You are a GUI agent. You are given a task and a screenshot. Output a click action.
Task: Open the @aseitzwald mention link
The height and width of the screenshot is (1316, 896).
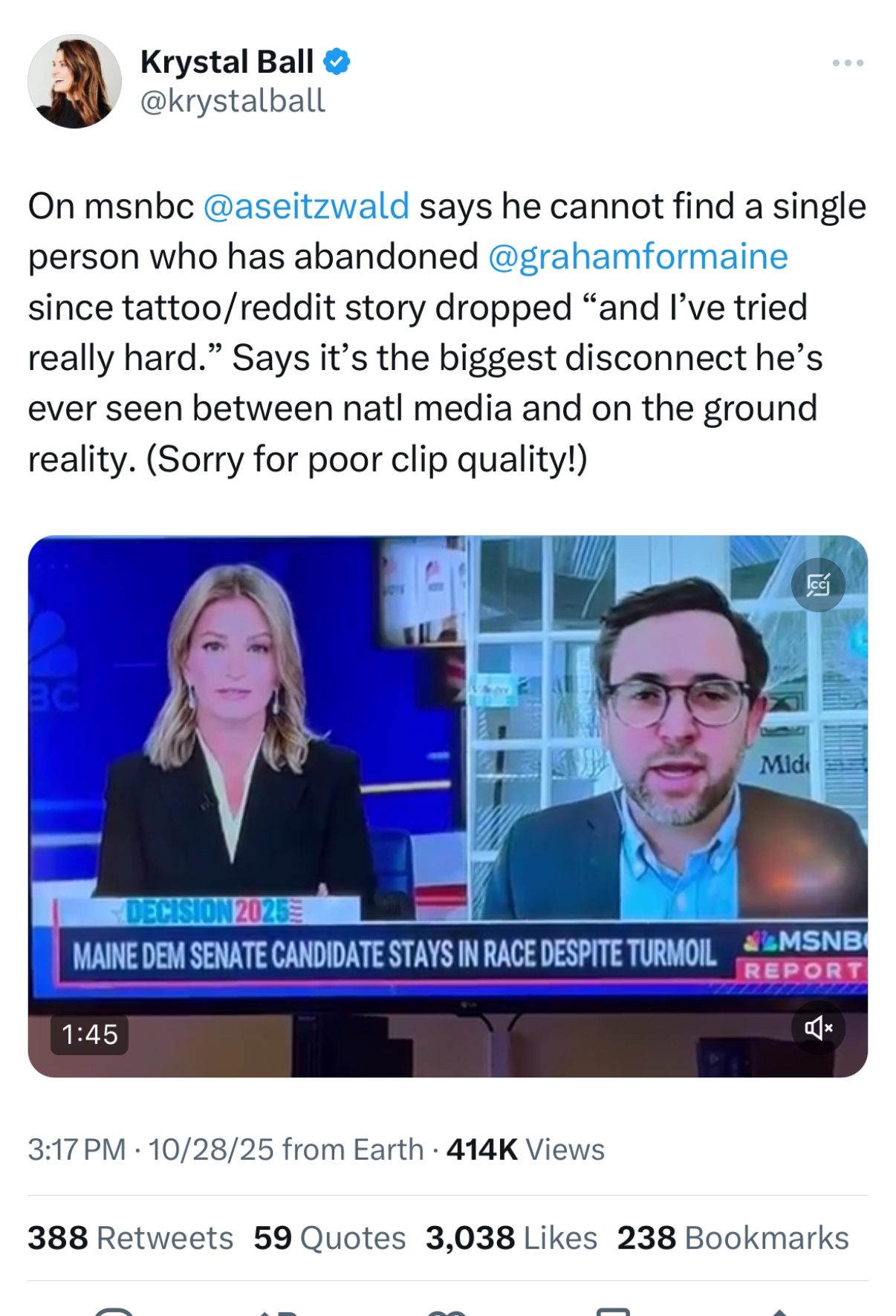tap(306, 206)
